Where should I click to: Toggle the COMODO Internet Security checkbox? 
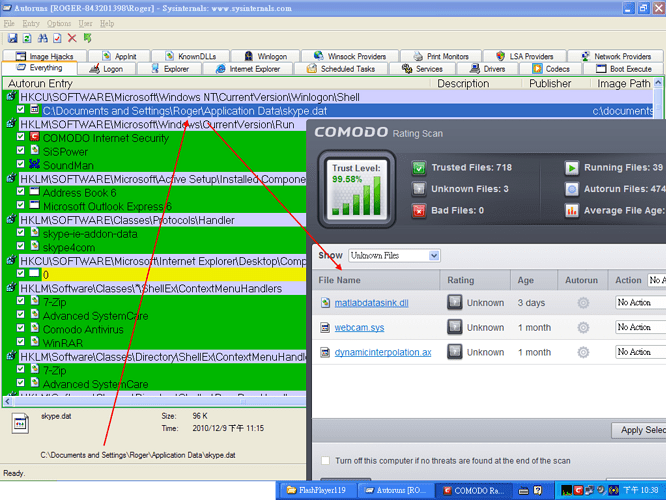[20, 136]
